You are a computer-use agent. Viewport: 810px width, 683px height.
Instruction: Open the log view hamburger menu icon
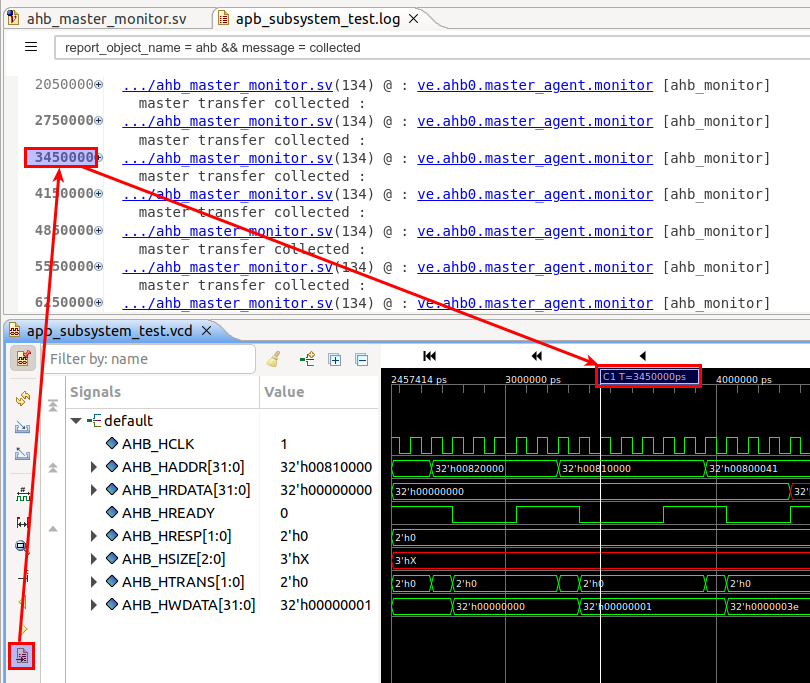tap(30, 46)
